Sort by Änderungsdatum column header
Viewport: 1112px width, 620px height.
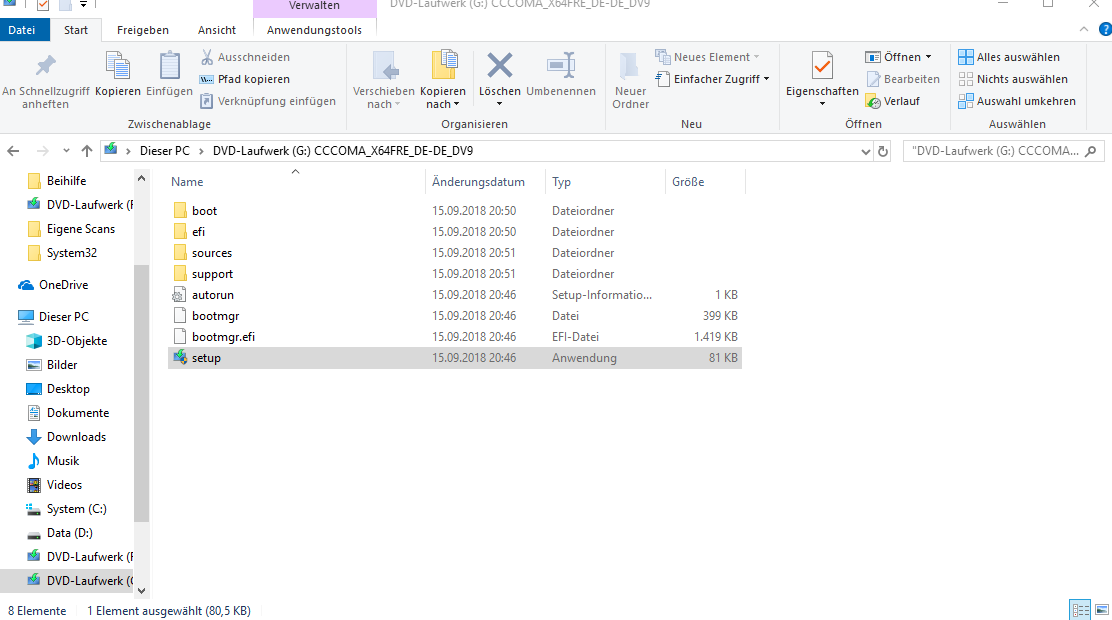tap(486, 182)
